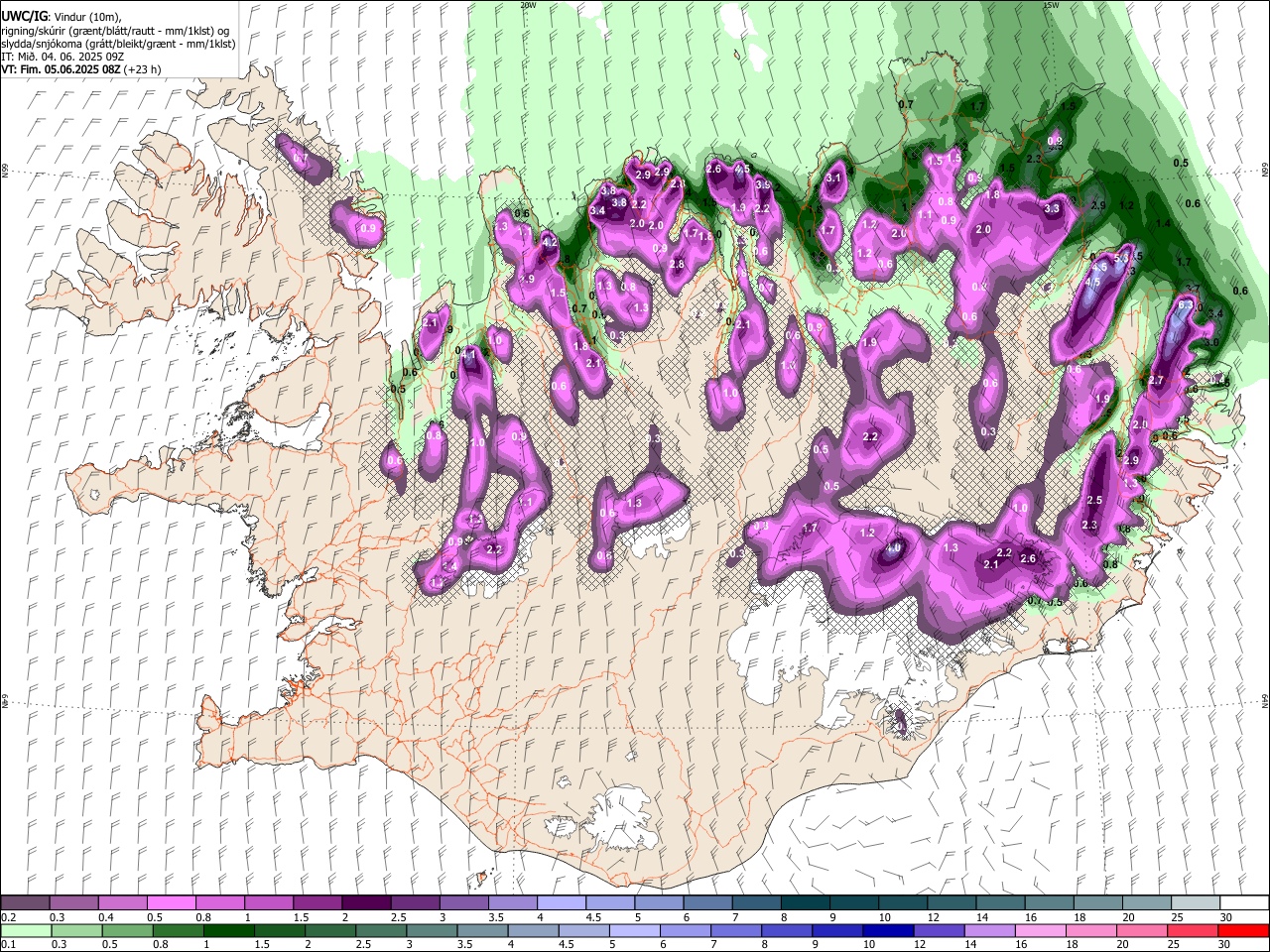Viewport: 1270px width, 952px height.
Task: Click the deep blue rain swatch between 10 and 12
Action: pos(887,930)
